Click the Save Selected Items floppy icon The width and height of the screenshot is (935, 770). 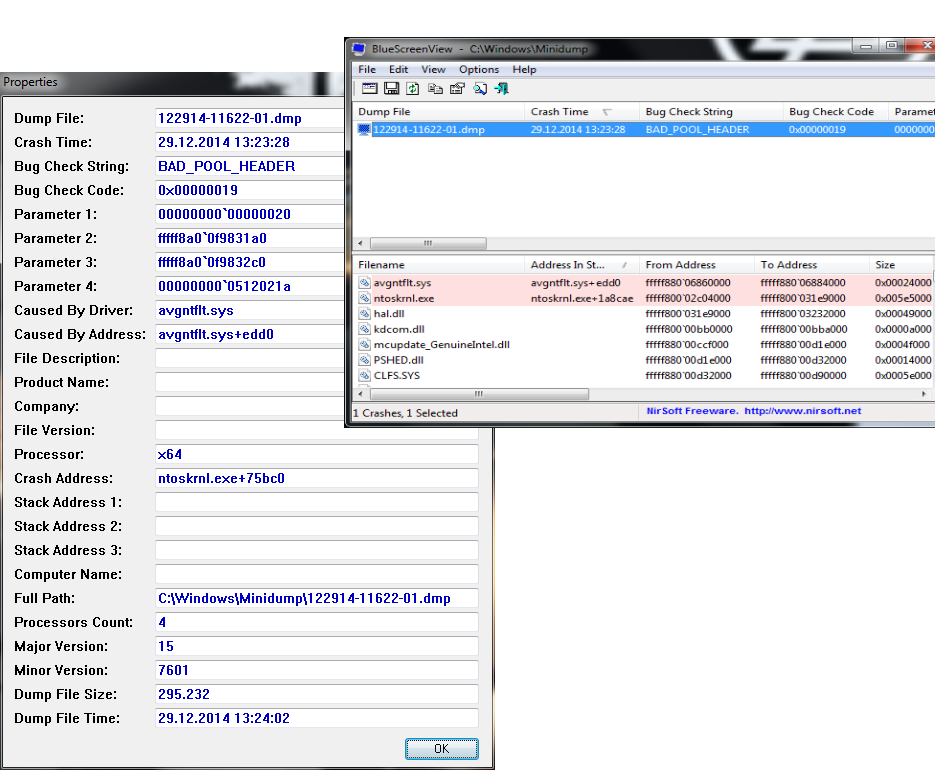pyautogui.click(x=392, y=88)
